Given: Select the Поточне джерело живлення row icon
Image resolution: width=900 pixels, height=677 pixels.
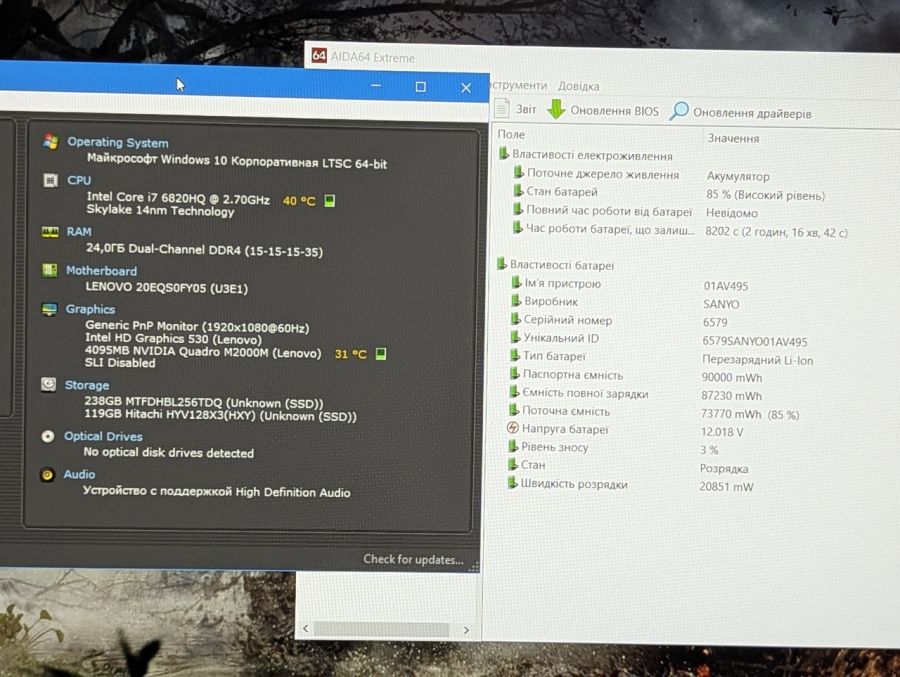Looking at the screenshot, I should [x=518, y=172].
